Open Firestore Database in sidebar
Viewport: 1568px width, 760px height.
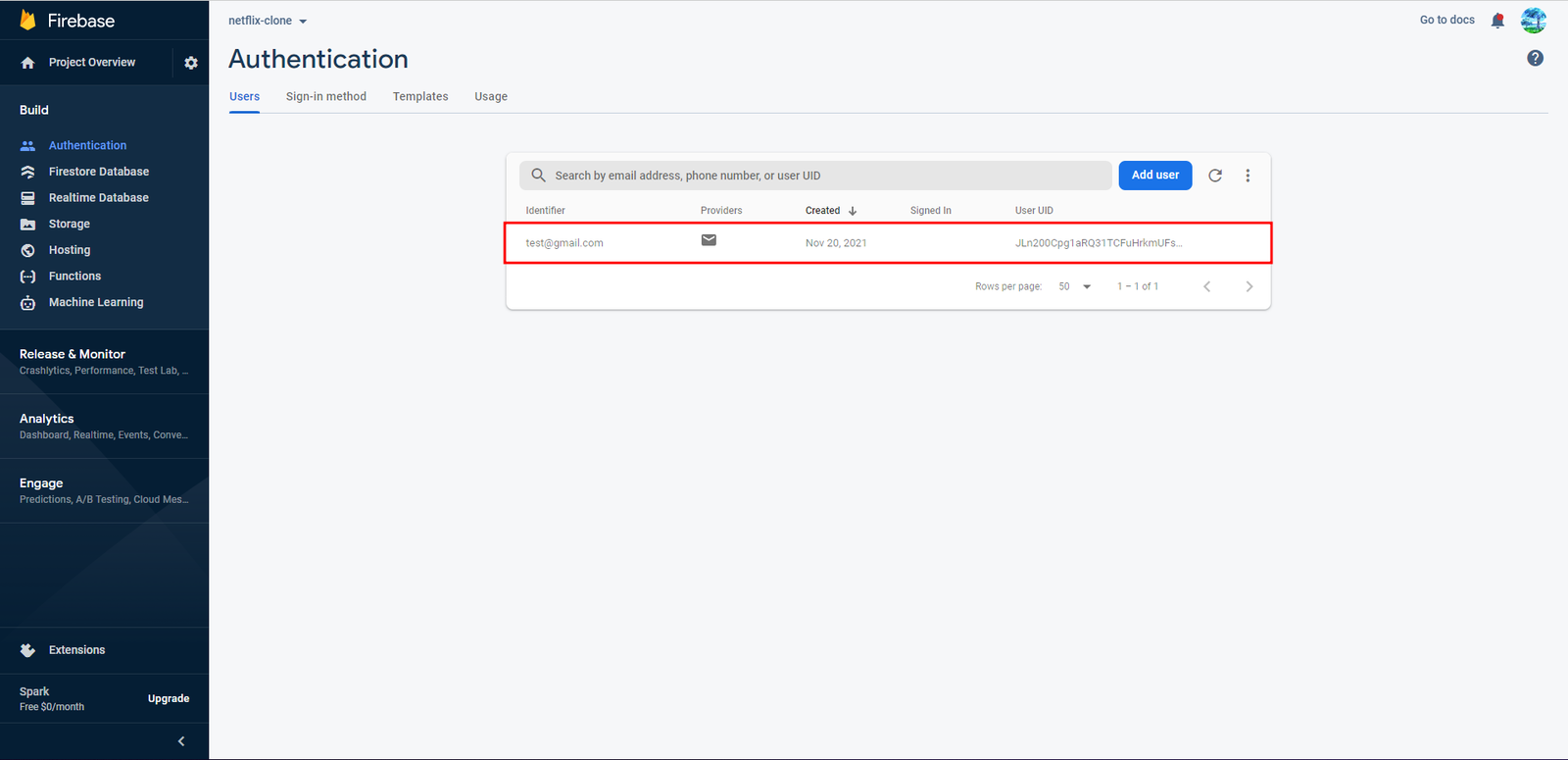tap(99, 172)
